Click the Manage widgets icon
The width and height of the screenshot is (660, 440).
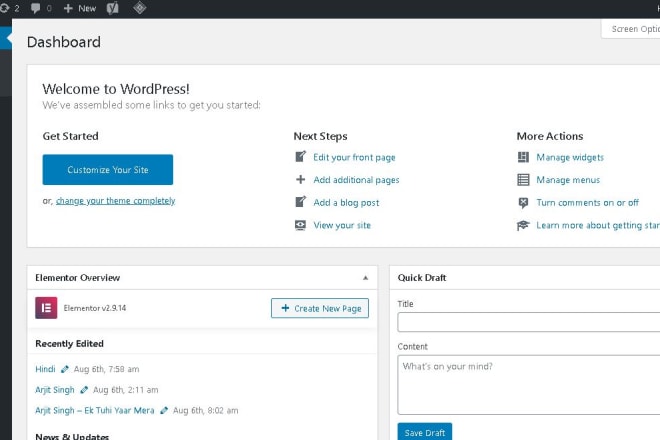[x=523, y=157]
